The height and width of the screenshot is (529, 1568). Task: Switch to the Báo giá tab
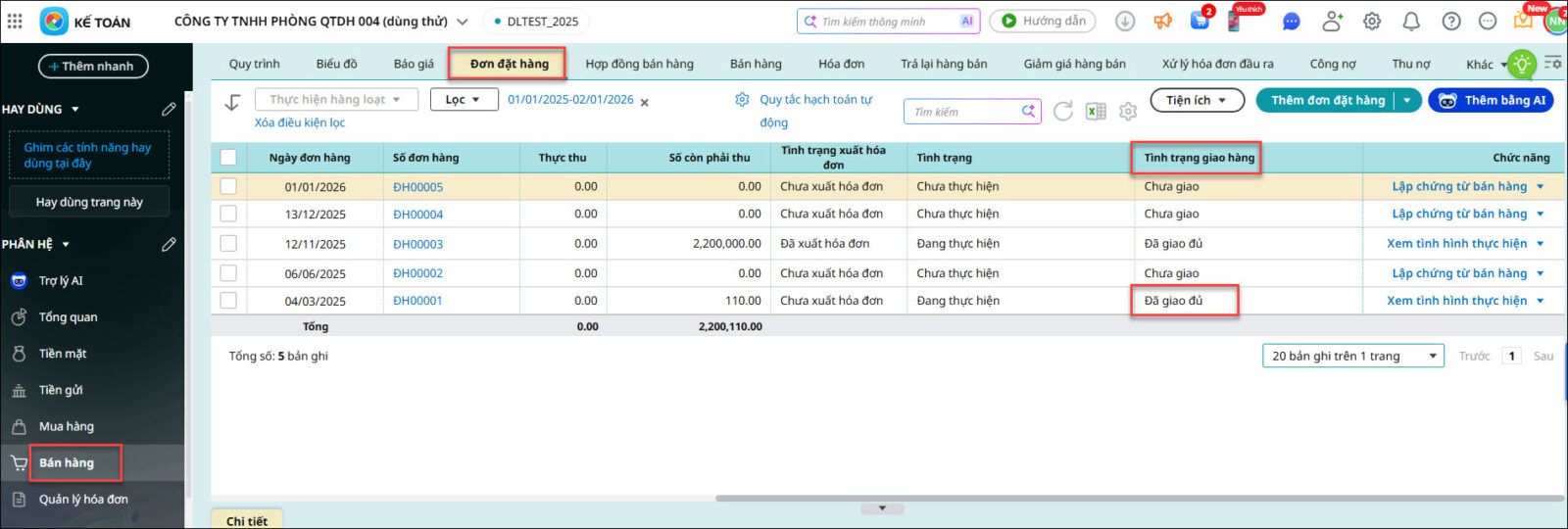pos(414,64)
